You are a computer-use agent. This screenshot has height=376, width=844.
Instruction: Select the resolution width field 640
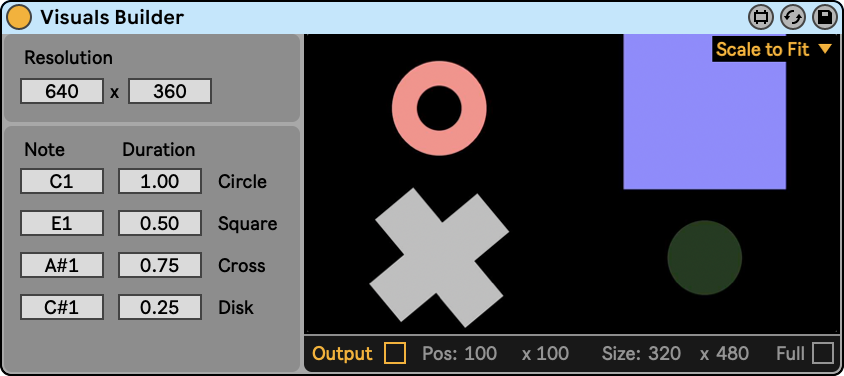coord(62,91)
